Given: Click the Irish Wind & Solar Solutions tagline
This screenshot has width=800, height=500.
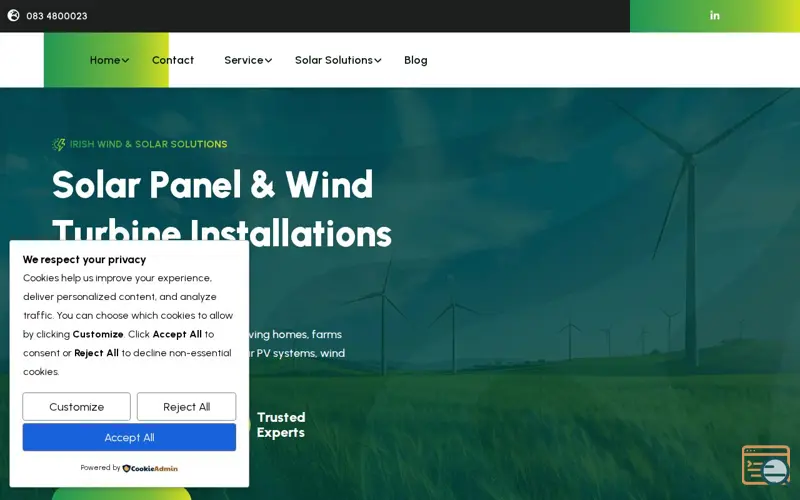Looking at the screenshot, I should click(148, 144).
